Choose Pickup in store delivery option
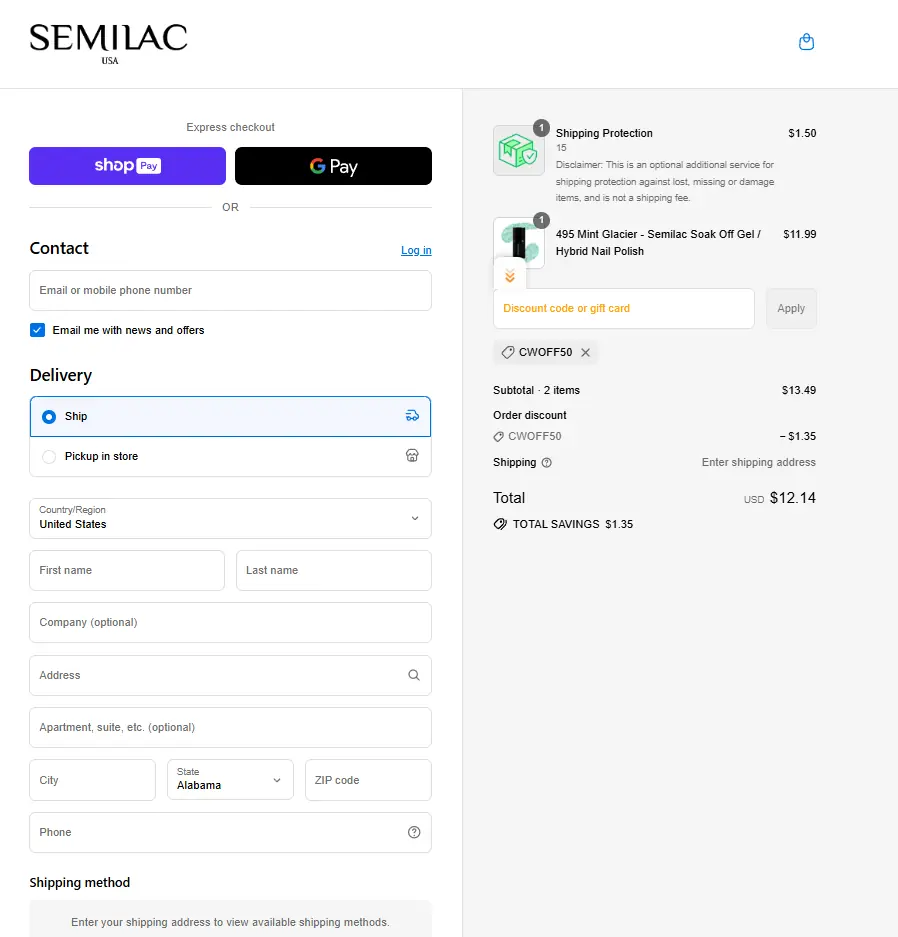The image size is (898, 937). point(49,457)
